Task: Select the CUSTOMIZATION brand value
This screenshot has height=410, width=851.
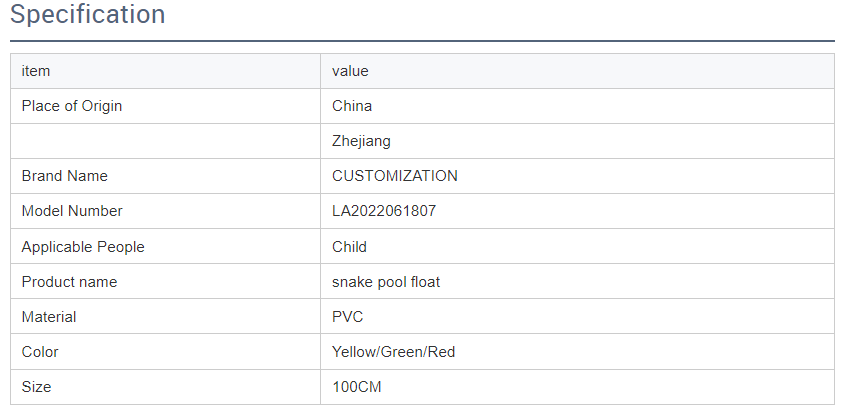Action: [x=395, y=176]
